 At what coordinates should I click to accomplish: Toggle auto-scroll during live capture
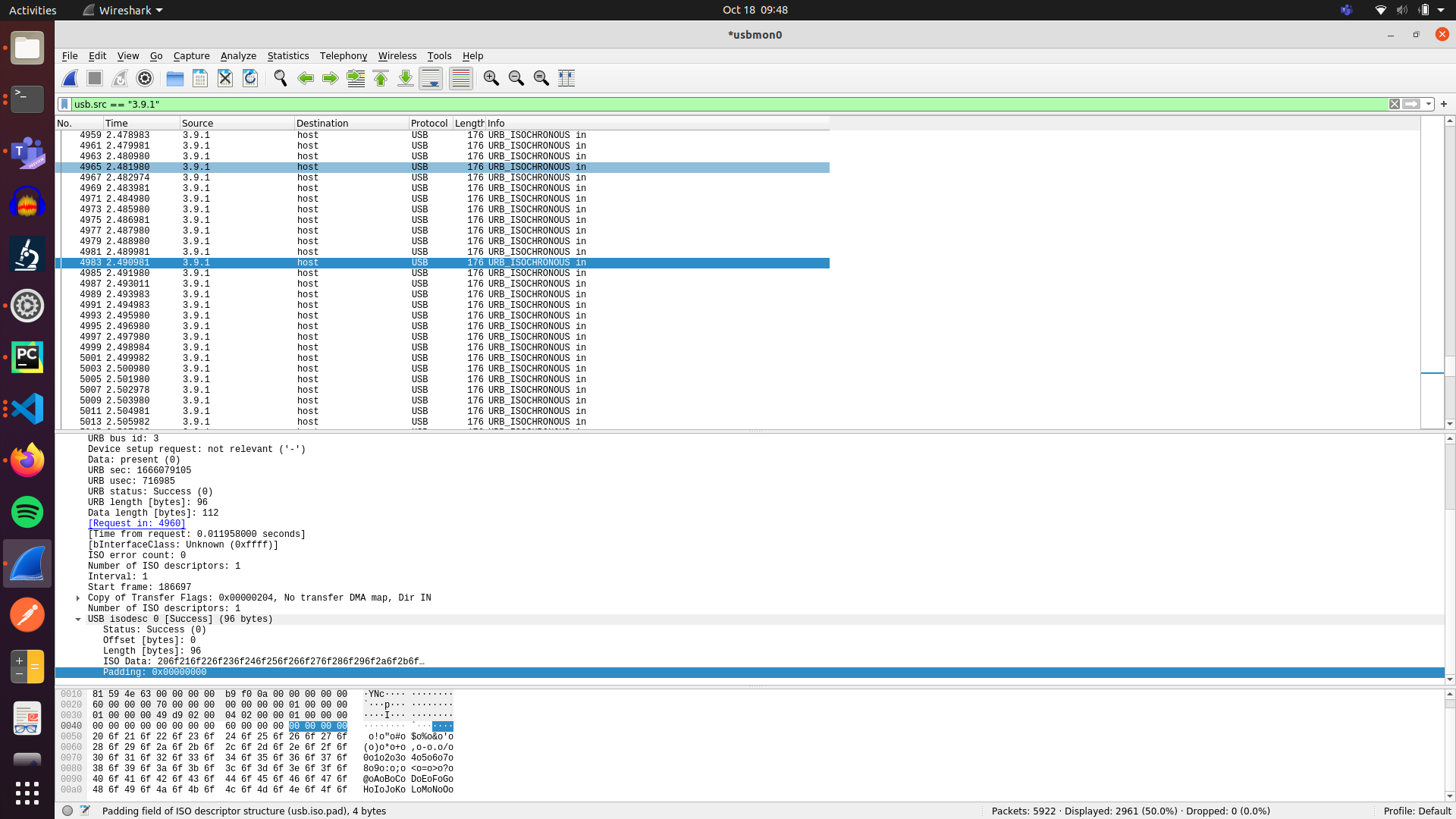coord(431,78)
